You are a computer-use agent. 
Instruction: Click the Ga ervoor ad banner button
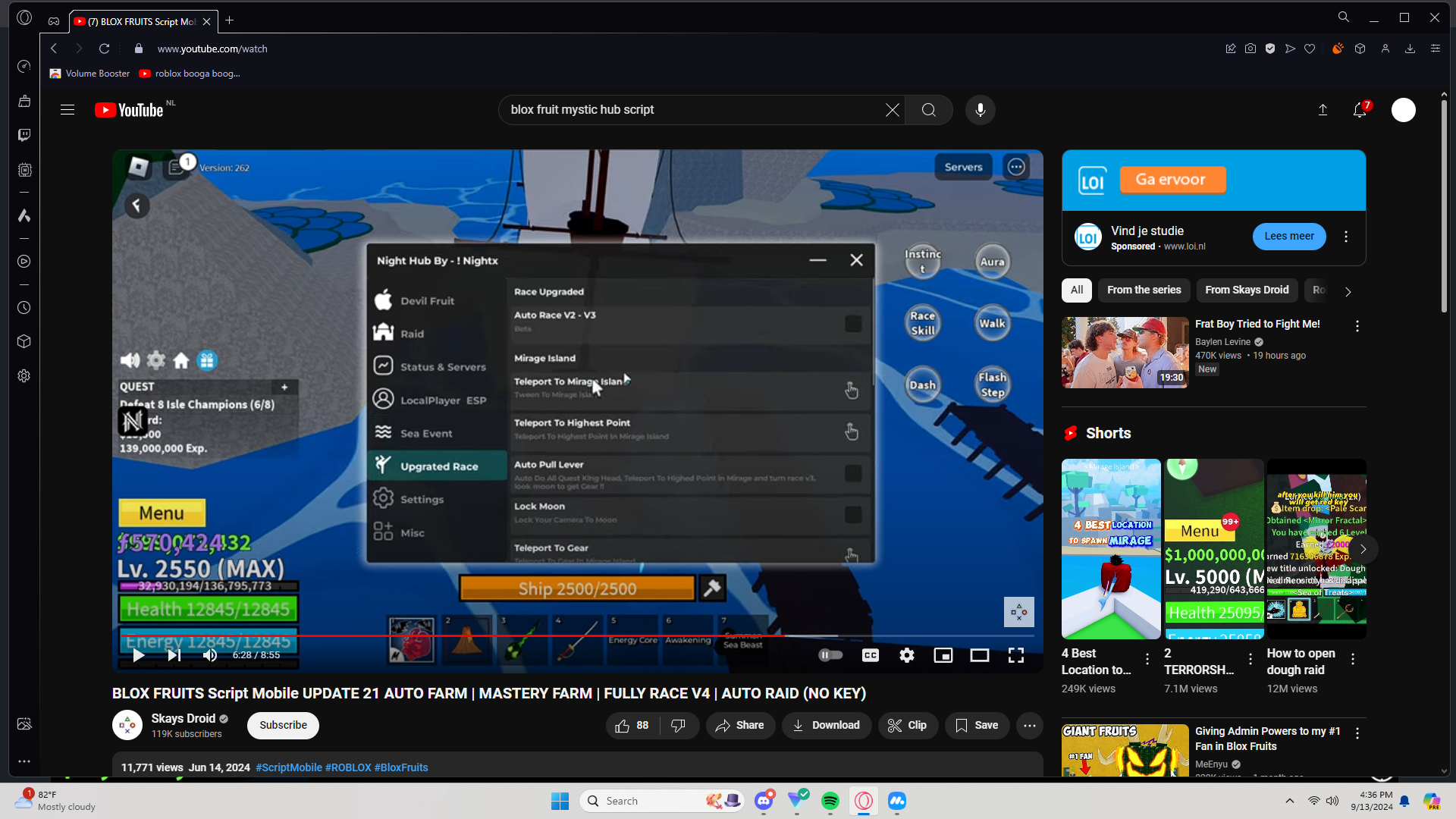coord(1172,180)
